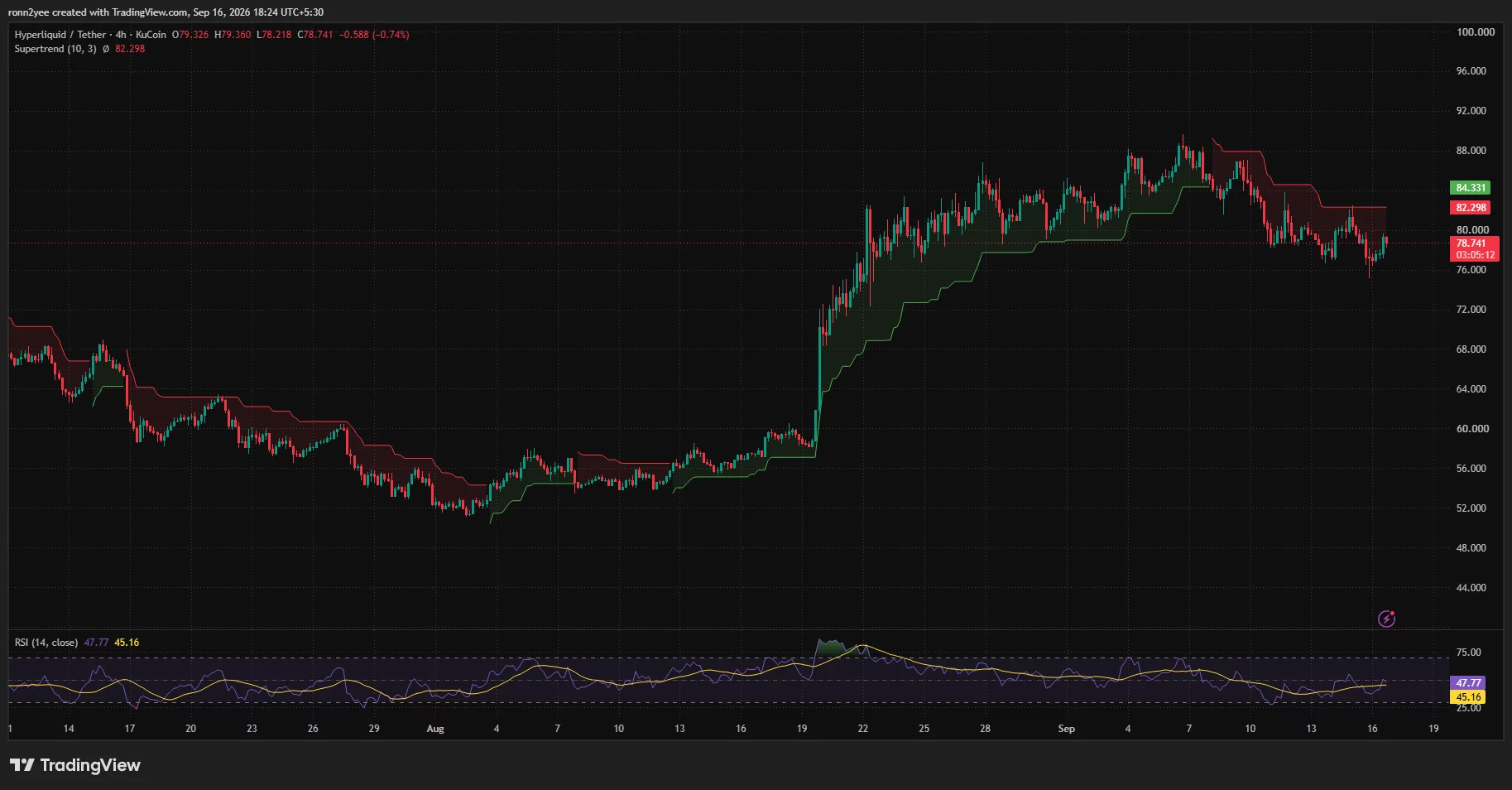Click the 72.000 price scale level
This screenshot has width=1512, height=790.
pos(1471,310)
